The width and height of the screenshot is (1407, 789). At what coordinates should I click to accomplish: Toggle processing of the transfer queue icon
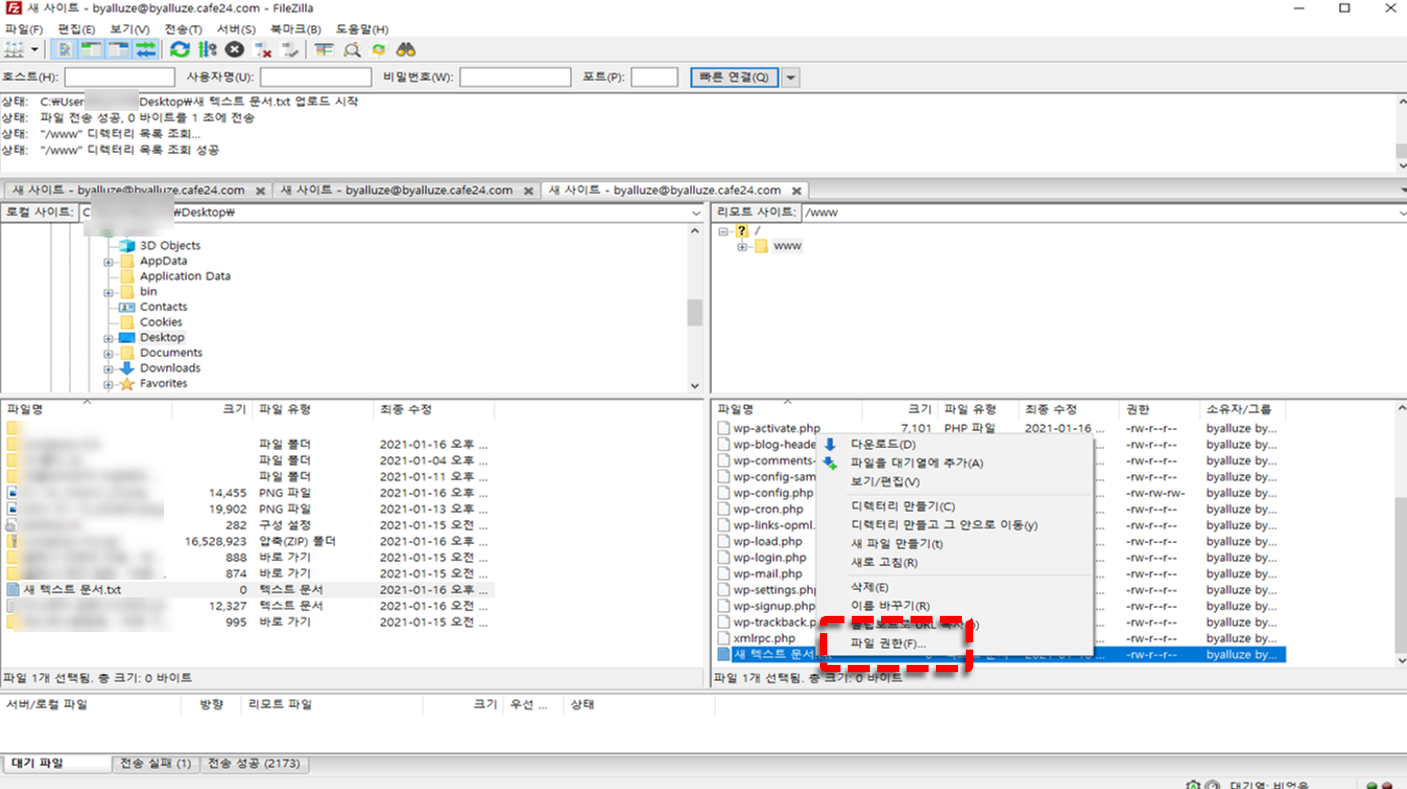point(207,49)
